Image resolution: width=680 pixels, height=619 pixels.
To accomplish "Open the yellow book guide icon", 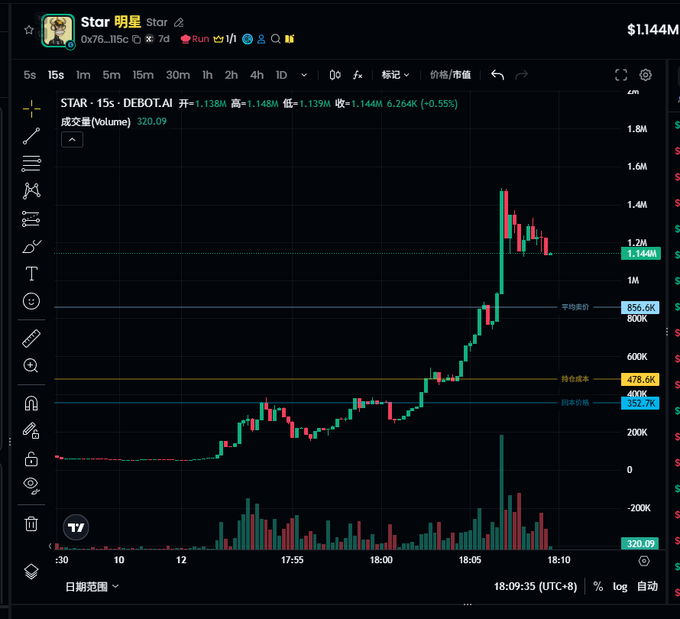I will 289,39.
